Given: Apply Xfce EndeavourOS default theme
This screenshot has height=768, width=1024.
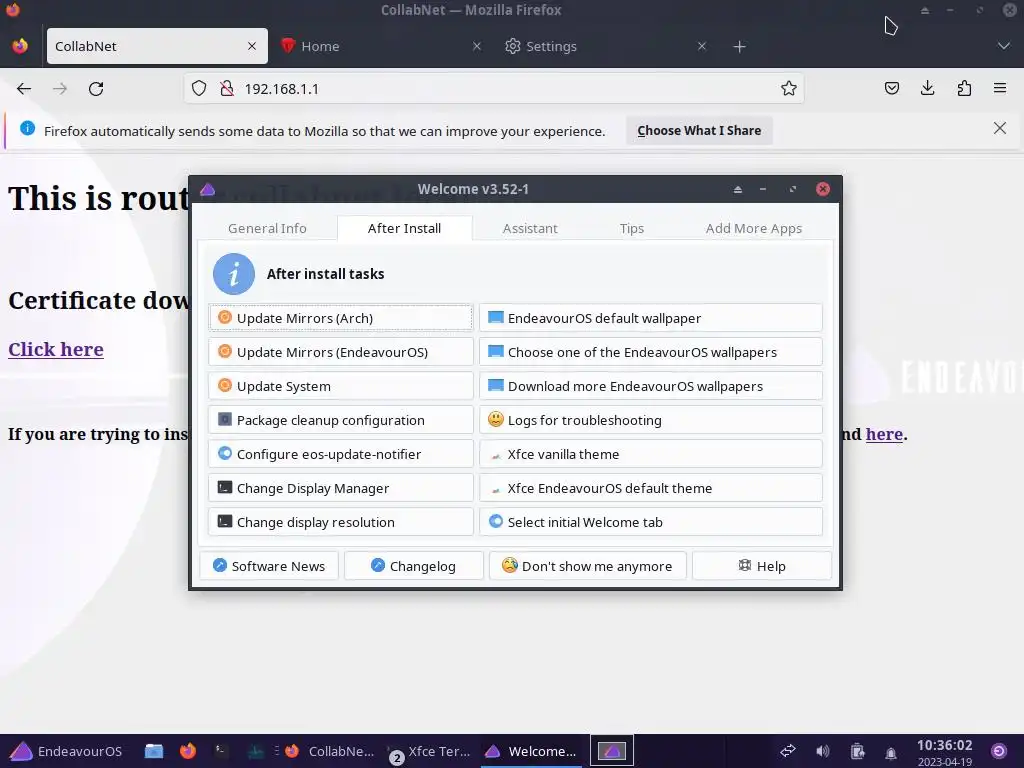Looking at the screenshot, I should (650, 488).
